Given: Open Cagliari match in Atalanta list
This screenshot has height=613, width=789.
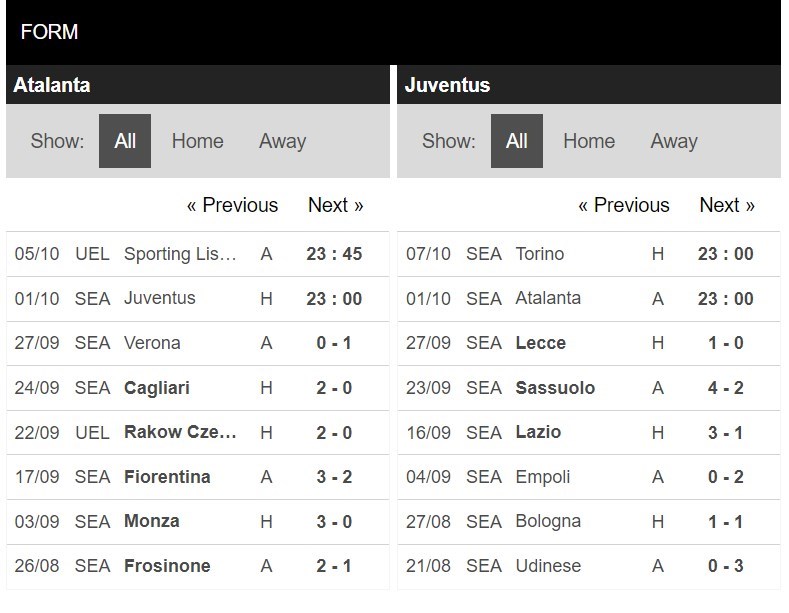Looking at the screenshot, I should pyautogui.click(x=157, y=387).
